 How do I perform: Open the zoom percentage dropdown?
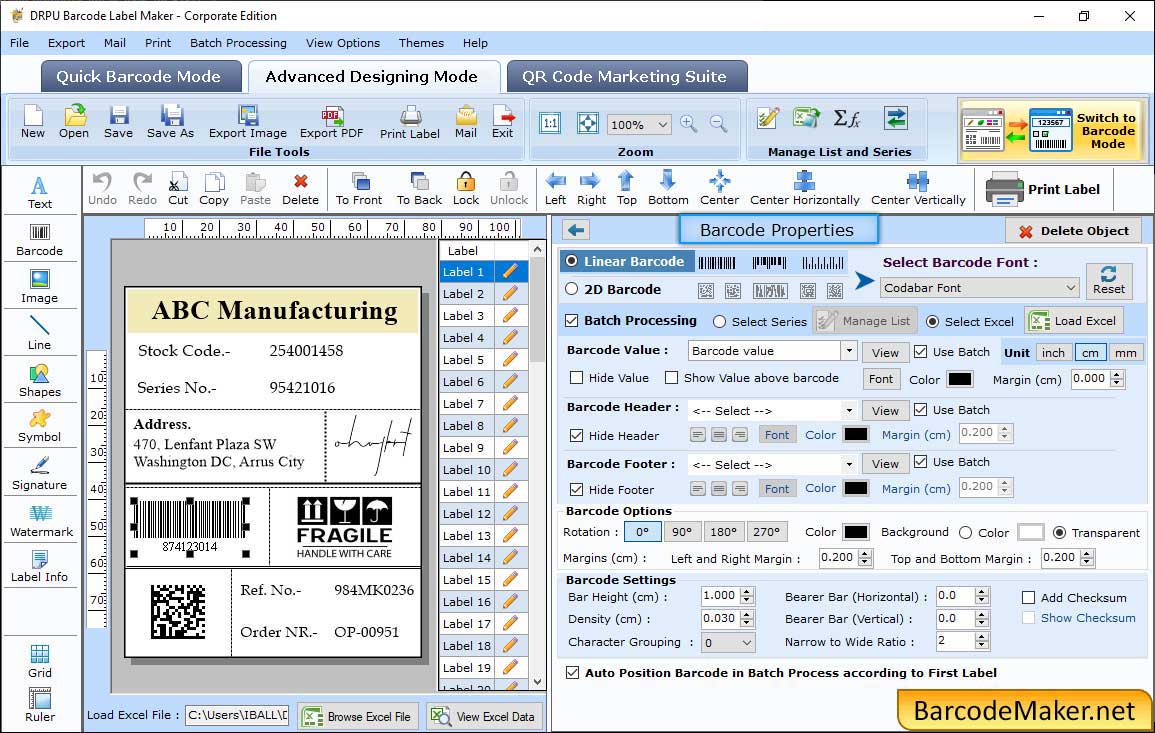(638, 124)
